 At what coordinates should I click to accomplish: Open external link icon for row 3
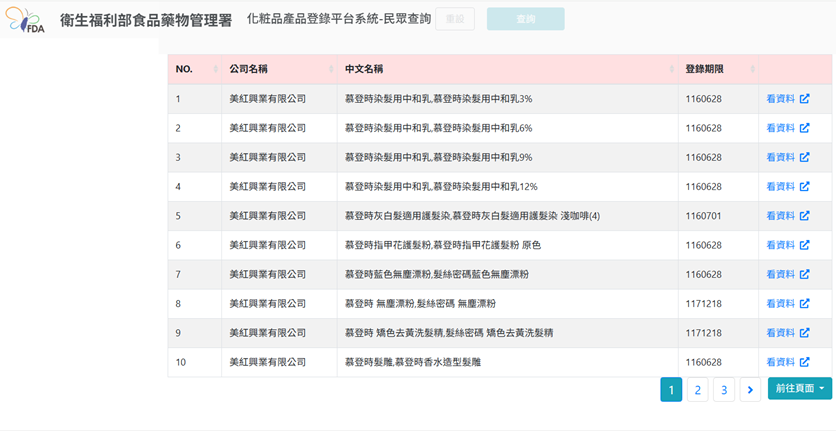pos(804,157)
